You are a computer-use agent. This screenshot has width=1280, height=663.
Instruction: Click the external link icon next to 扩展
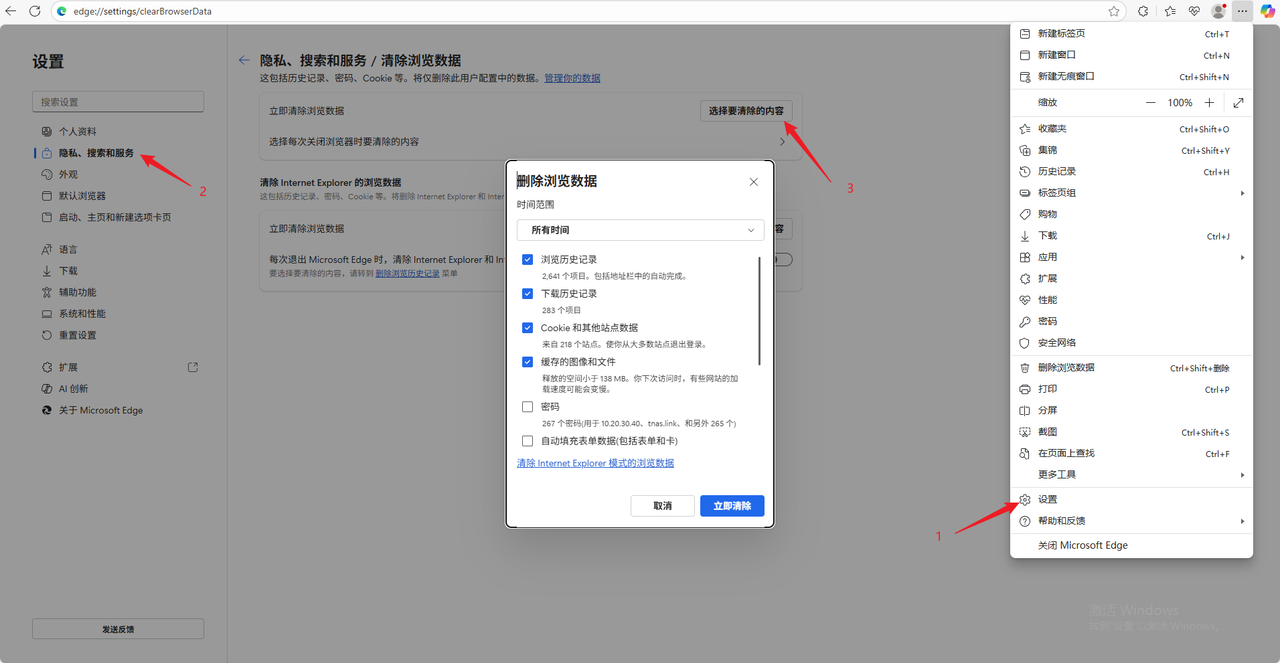193,367
